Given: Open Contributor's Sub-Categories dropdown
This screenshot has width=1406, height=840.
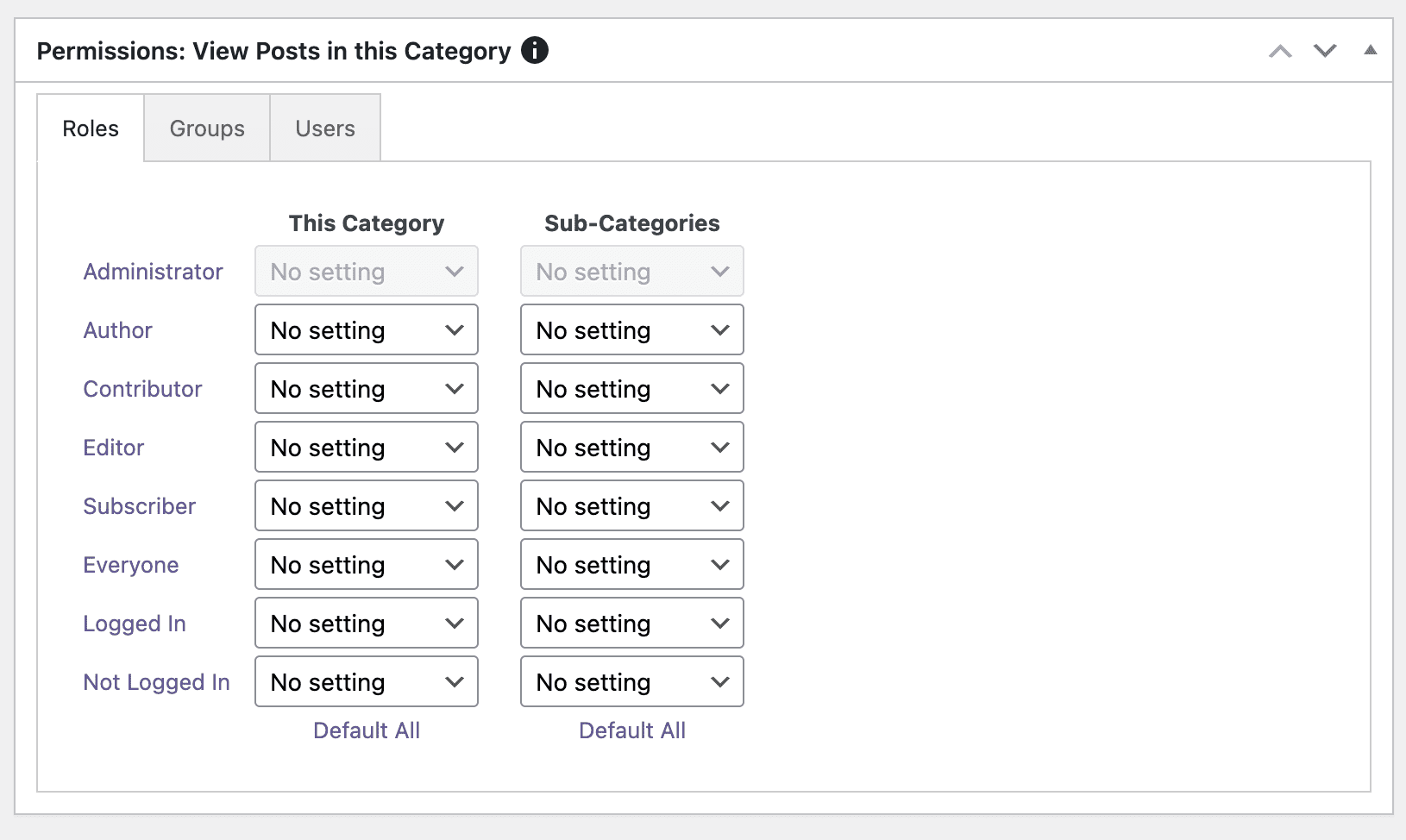Looking at the screenshot, I should pyautogui.click(x=631, y=388).
